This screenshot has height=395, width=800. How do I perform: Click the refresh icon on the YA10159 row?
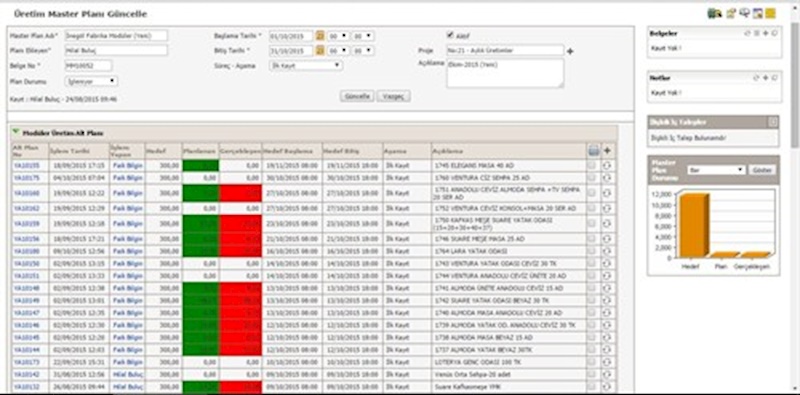607,224
